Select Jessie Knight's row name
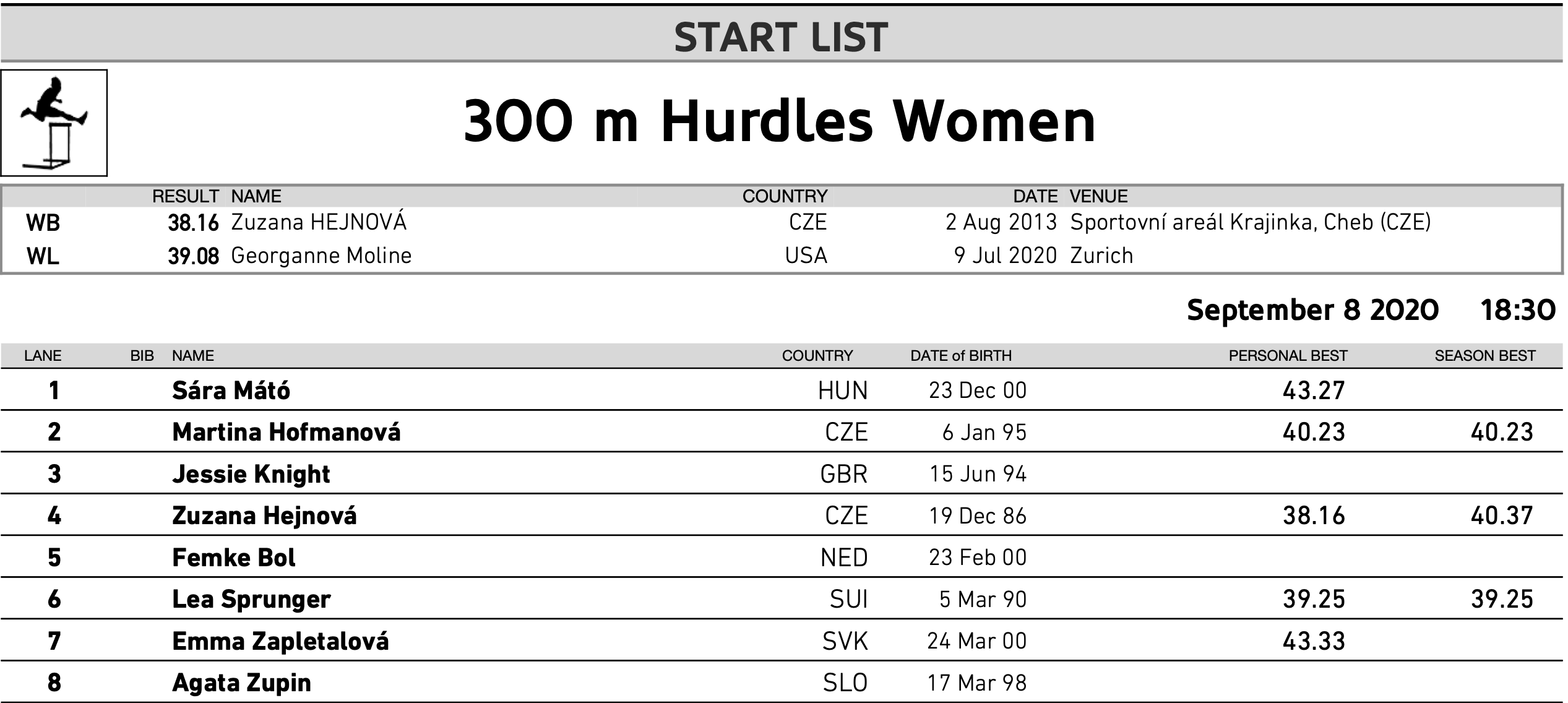Image resolution: width=1568 pixels, height=703 pixels. [x=251, y=474]
